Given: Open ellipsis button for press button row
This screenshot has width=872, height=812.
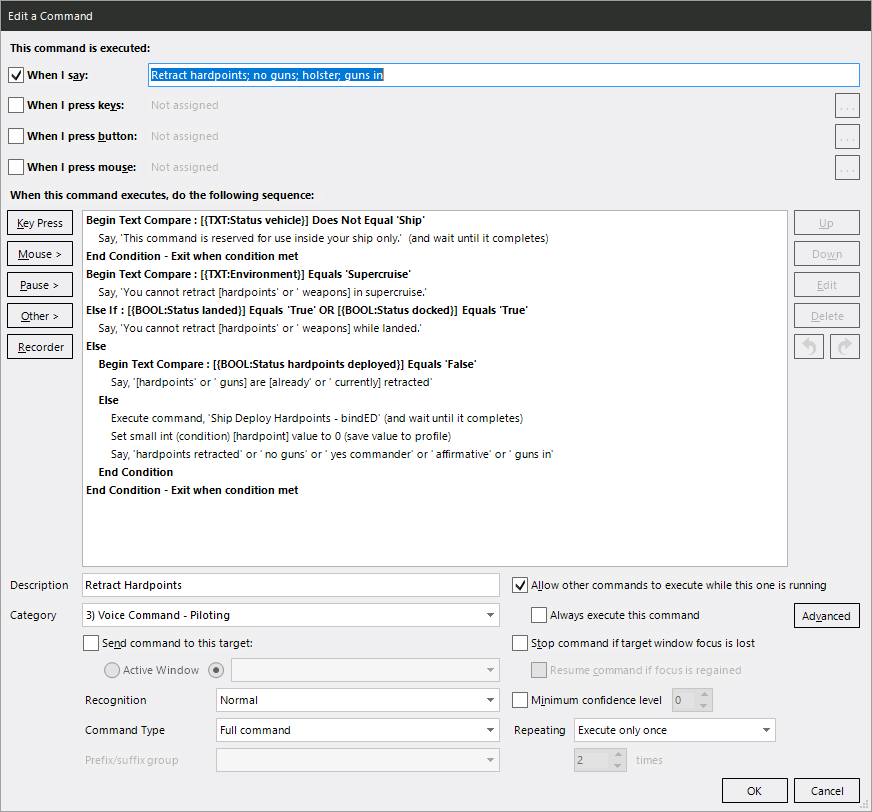Looking at the screenshot, I should (x=847, y=137).
